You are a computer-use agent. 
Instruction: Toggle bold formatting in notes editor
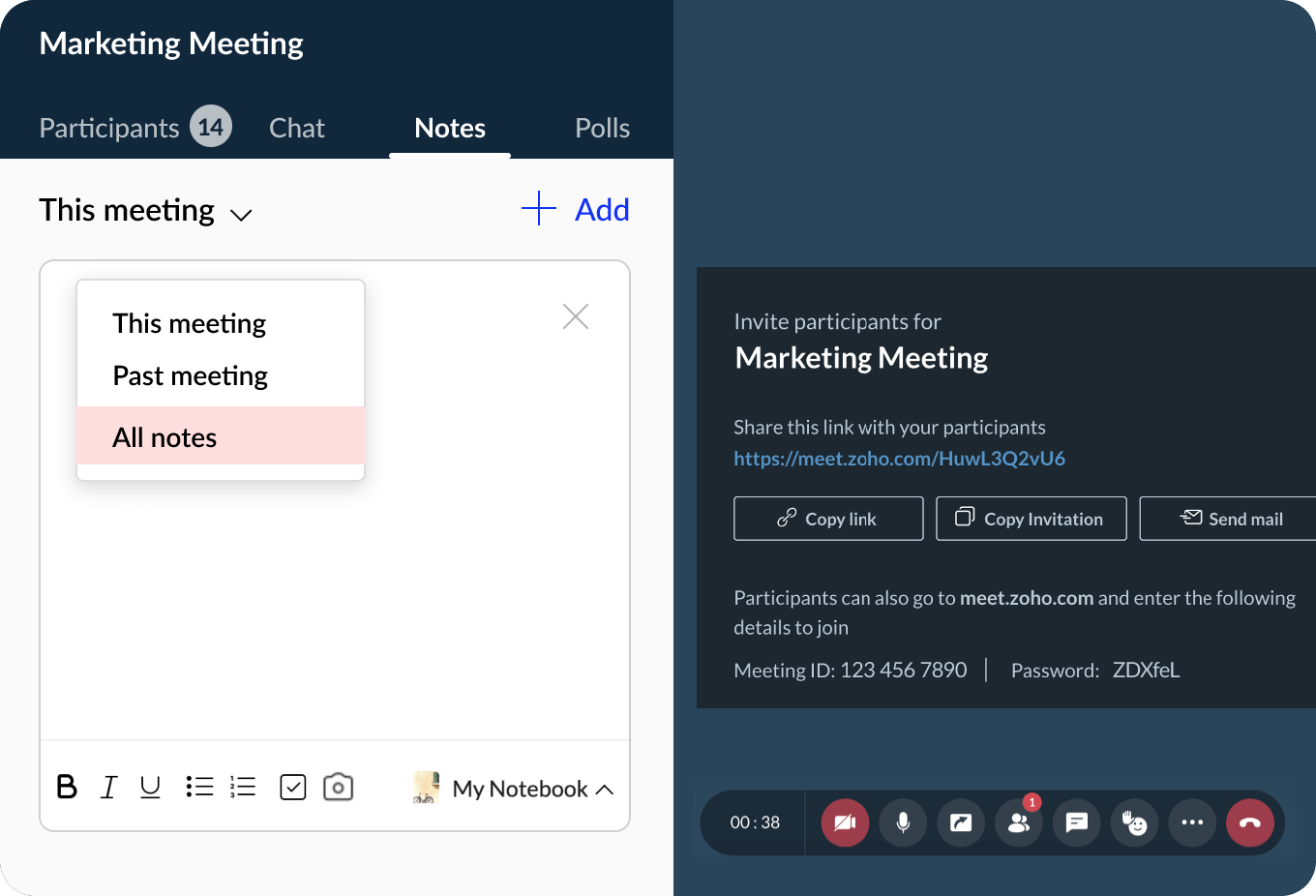[67, 788]
